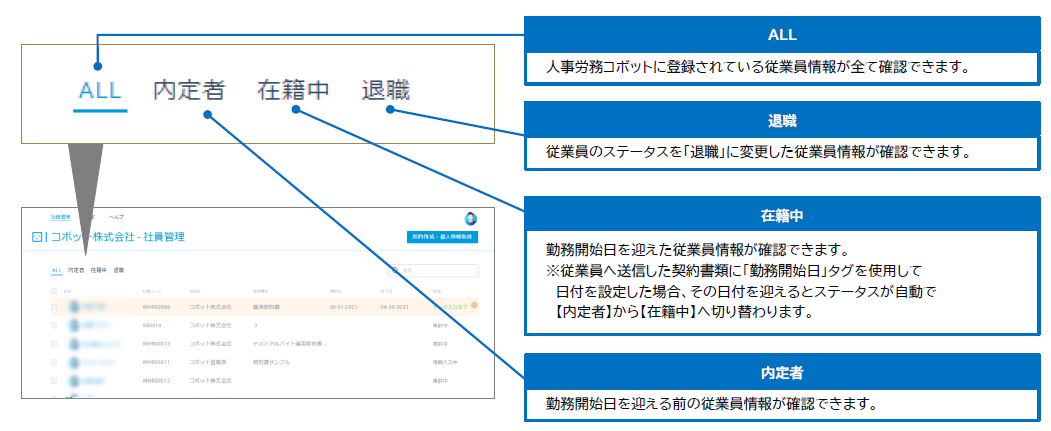Screen dimensions: 1051x431
Task: Click employee code WHR00011
Action: (x=157, y=362)
